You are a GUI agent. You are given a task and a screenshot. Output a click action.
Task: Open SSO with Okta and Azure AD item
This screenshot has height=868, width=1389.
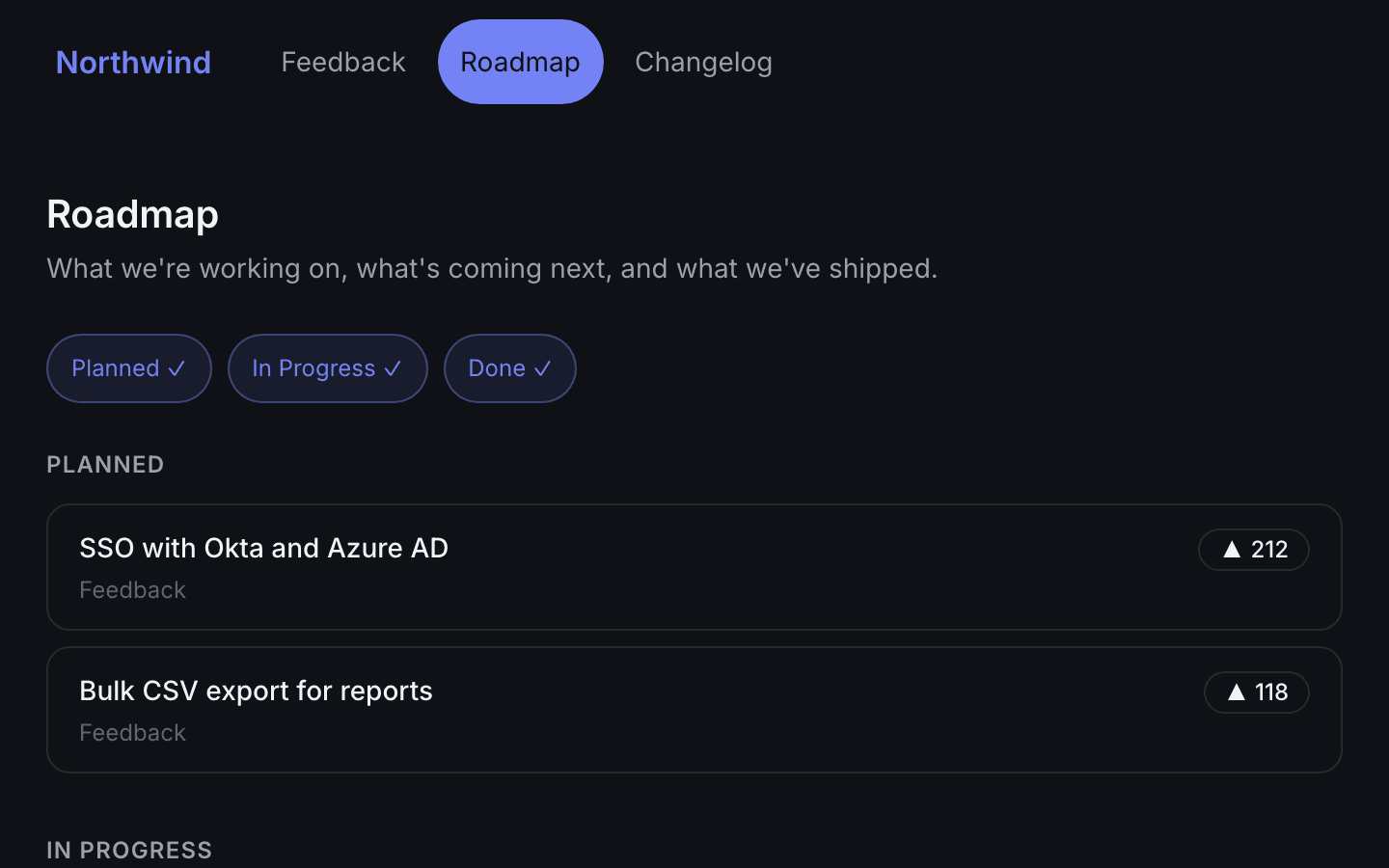694,567
